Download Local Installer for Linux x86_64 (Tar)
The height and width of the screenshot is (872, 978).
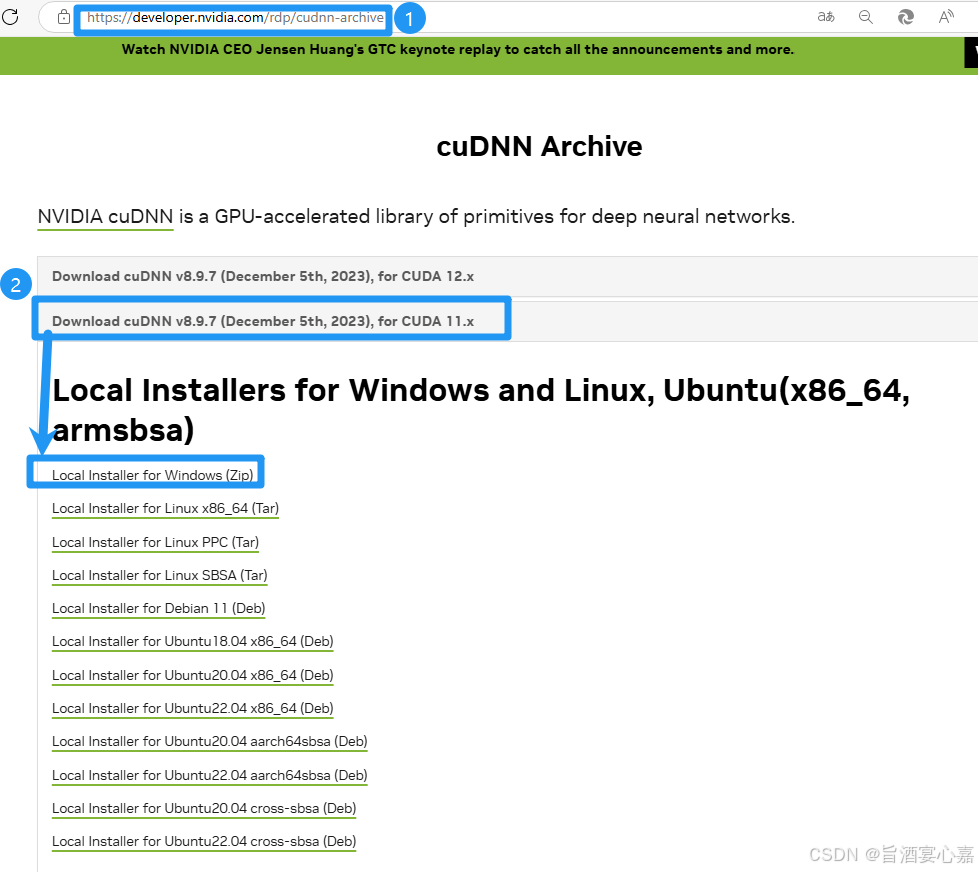165,508
